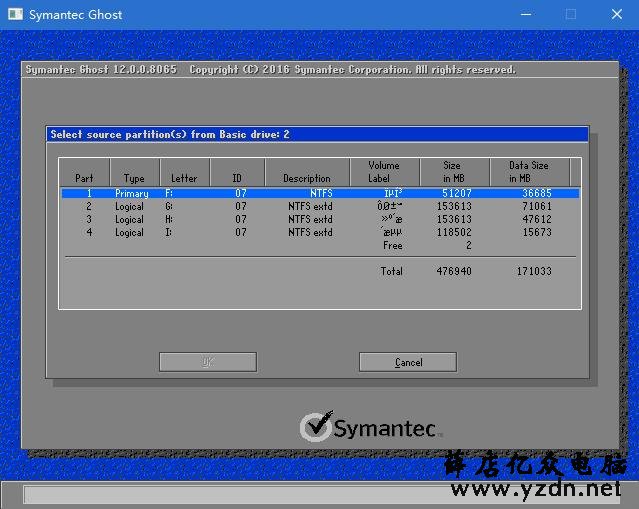Click the Symantec Ghost 12.0.0.8065 copyright header
639x509 pixels.
pos(271,70)
